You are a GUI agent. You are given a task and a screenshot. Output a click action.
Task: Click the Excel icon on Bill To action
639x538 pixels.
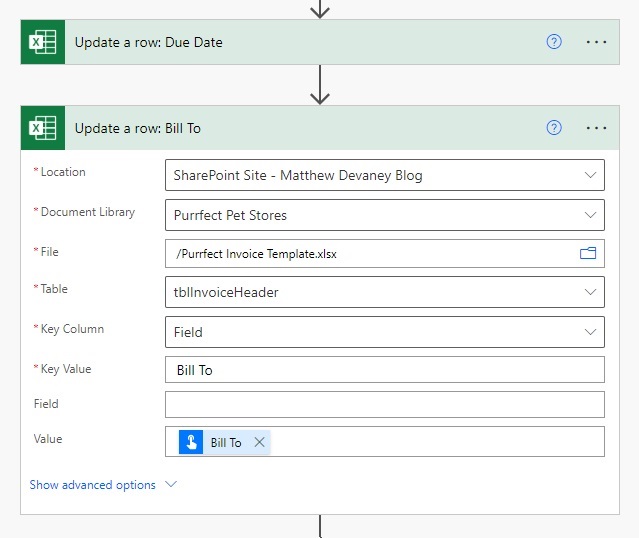[x=43, y=128]
